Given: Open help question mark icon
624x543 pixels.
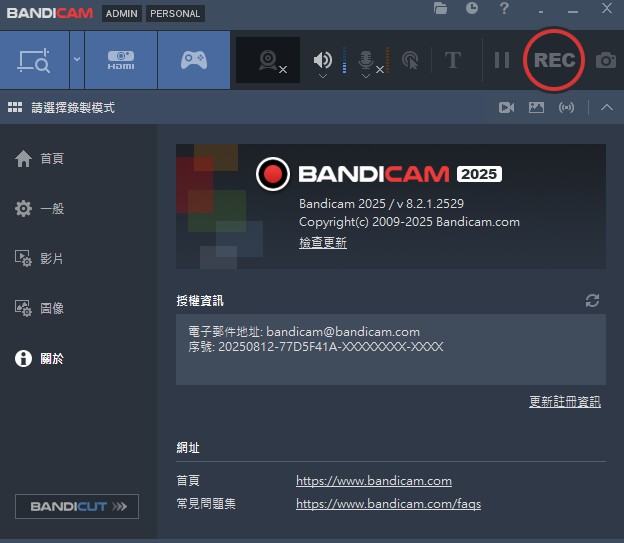Looking at the screenshot, I should (504, 8).
